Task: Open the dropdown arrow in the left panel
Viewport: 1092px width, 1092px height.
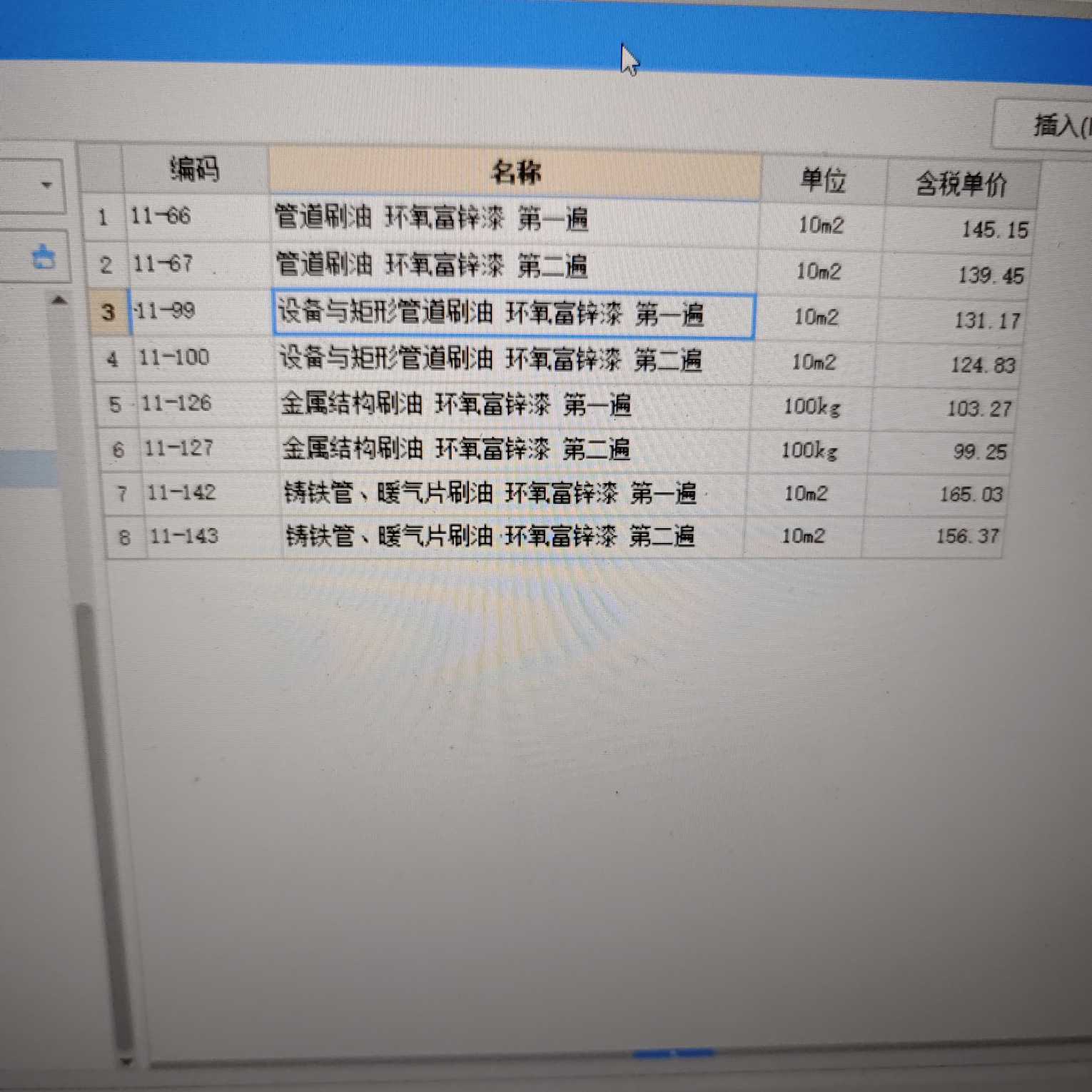Action: [x=47, y=185]
